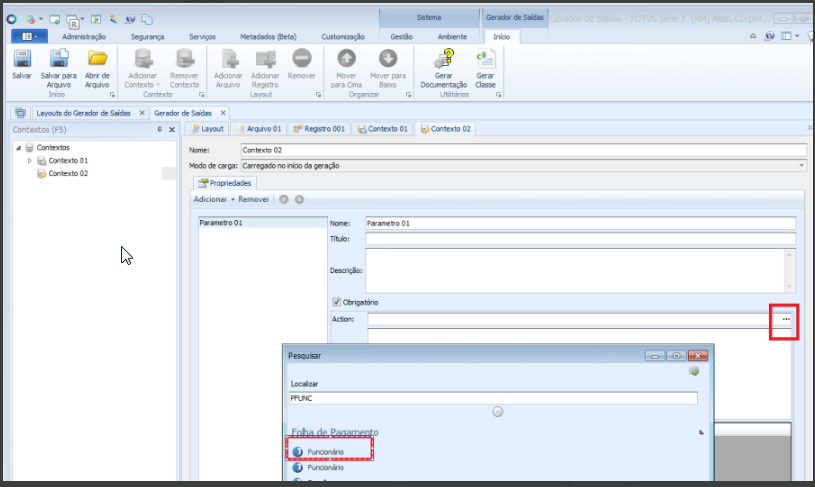Image resolution: width=815 pixels, height=487 pixels.
Task: Open the Customização menu tab
Action: point(343,37)
